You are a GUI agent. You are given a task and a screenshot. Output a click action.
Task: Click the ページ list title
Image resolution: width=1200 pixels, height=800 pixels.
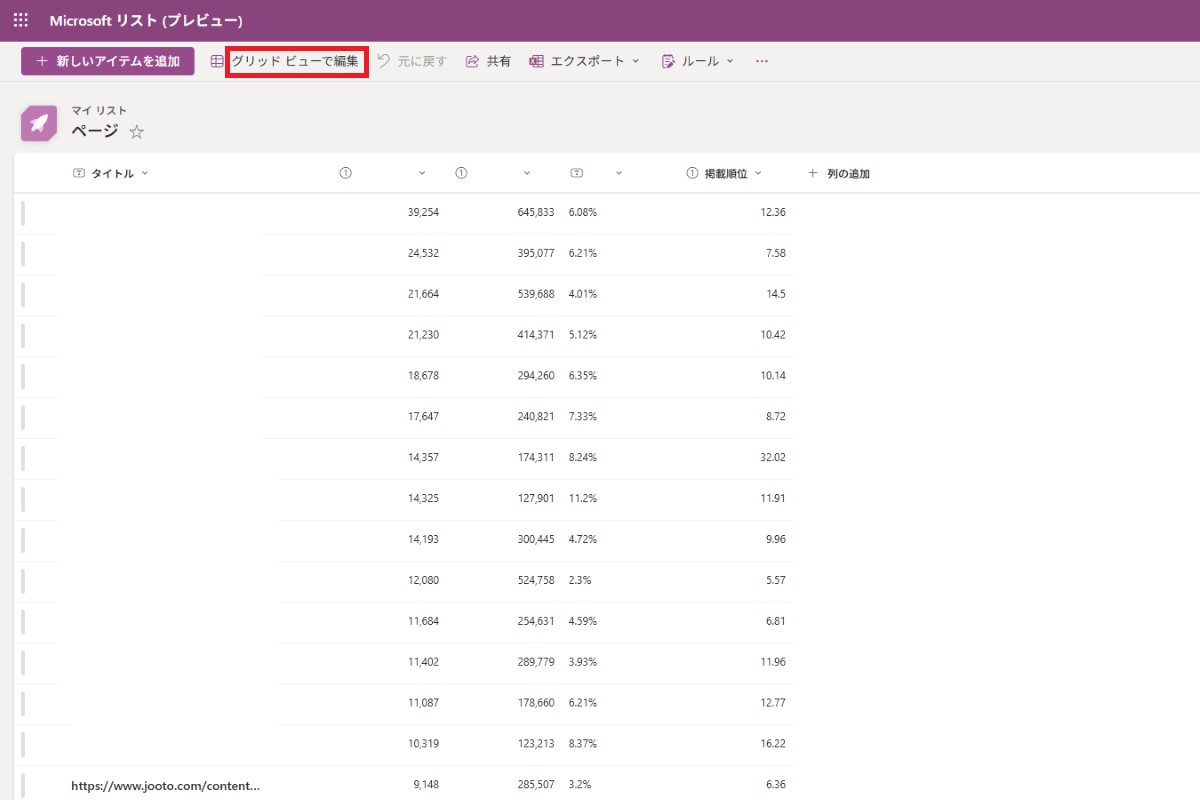point(95,131)
